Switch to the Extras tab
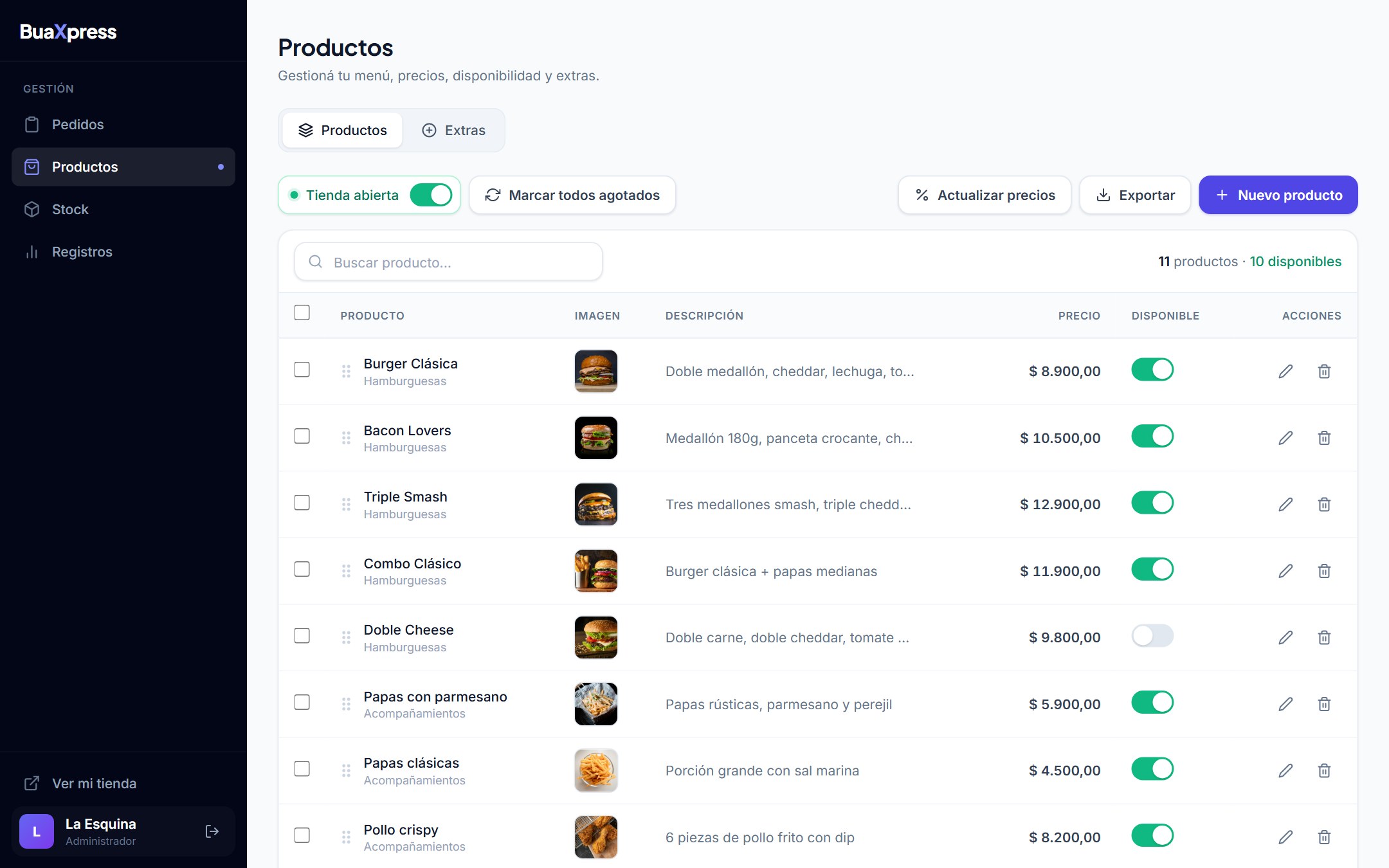The height and width of the screenshot is (868, 1389). pos(454,131)
